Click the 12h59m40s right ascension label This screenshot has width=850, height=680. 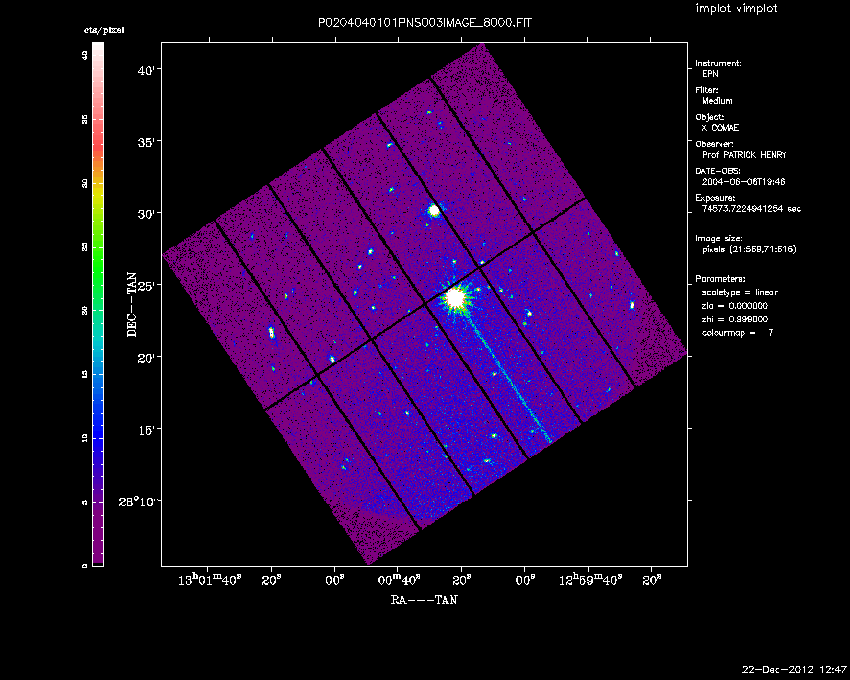tap(590, 580)
